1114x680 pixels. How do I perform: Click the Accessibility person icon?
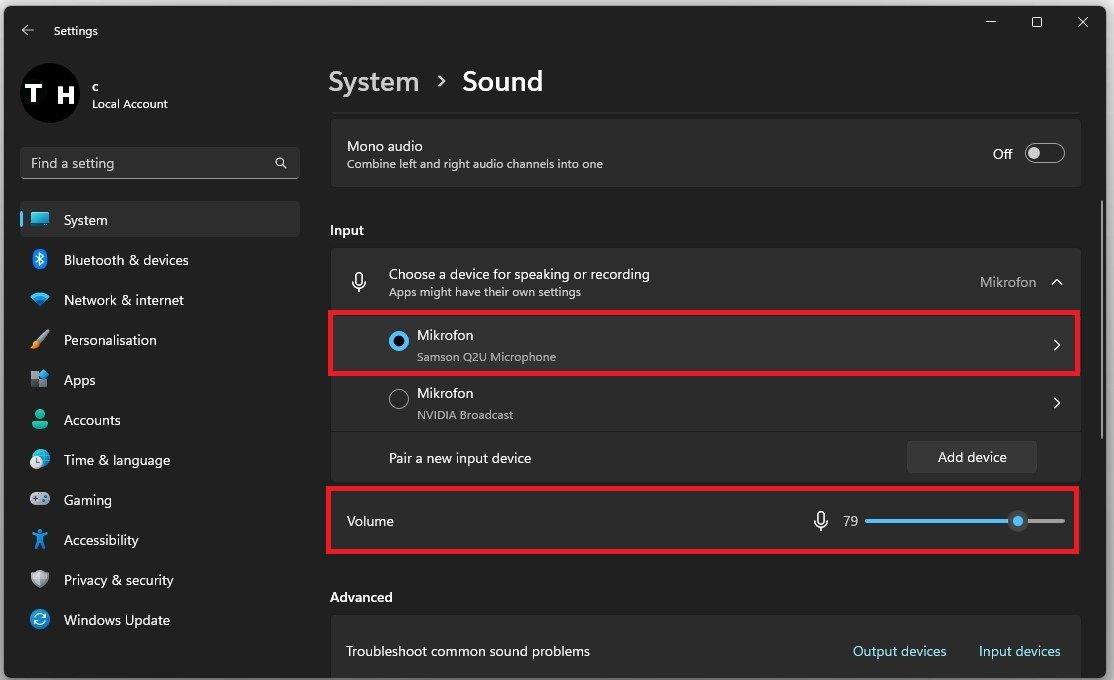point(40,540)
